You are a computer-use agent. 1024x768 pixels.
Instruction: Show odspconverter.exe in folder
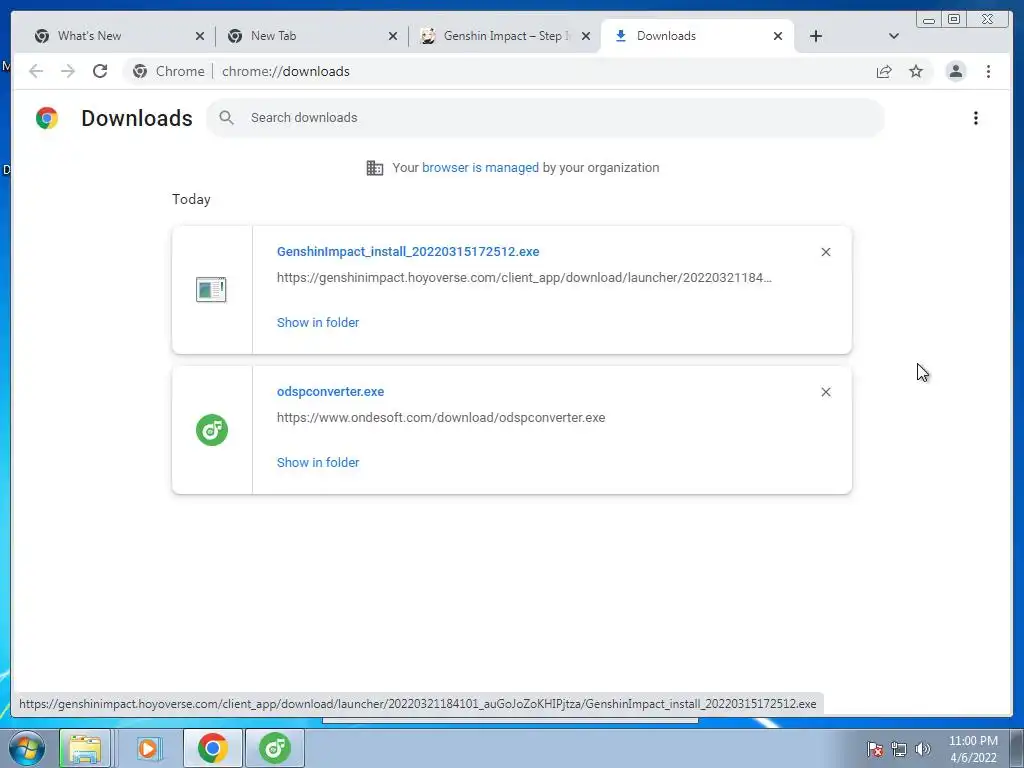tap(318, 462)
